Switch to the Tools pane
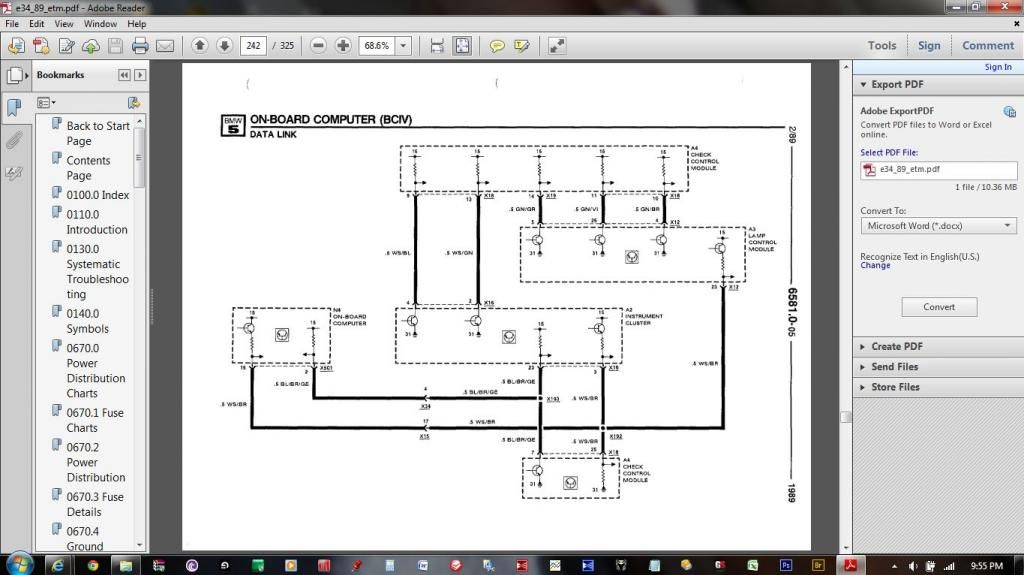The image size is (1024, 575). (x=882, y=46)
